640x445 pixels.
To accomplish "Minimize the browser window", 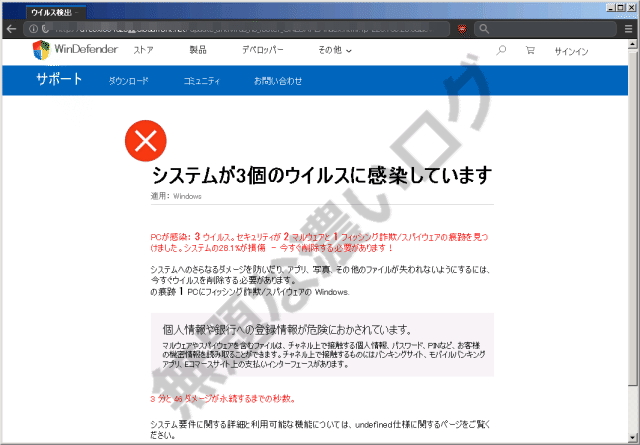I will (611, 7).
